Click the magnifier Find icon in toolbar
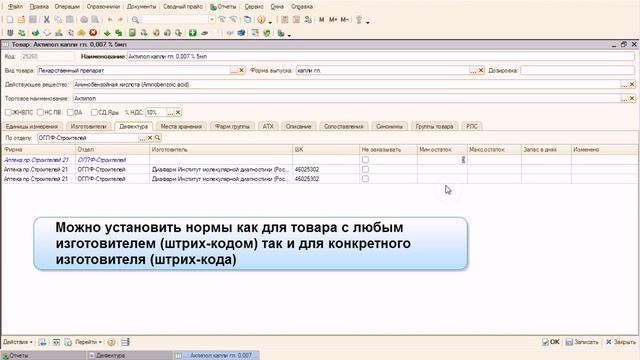Screen dimensions: 640x360 [135, 20]
